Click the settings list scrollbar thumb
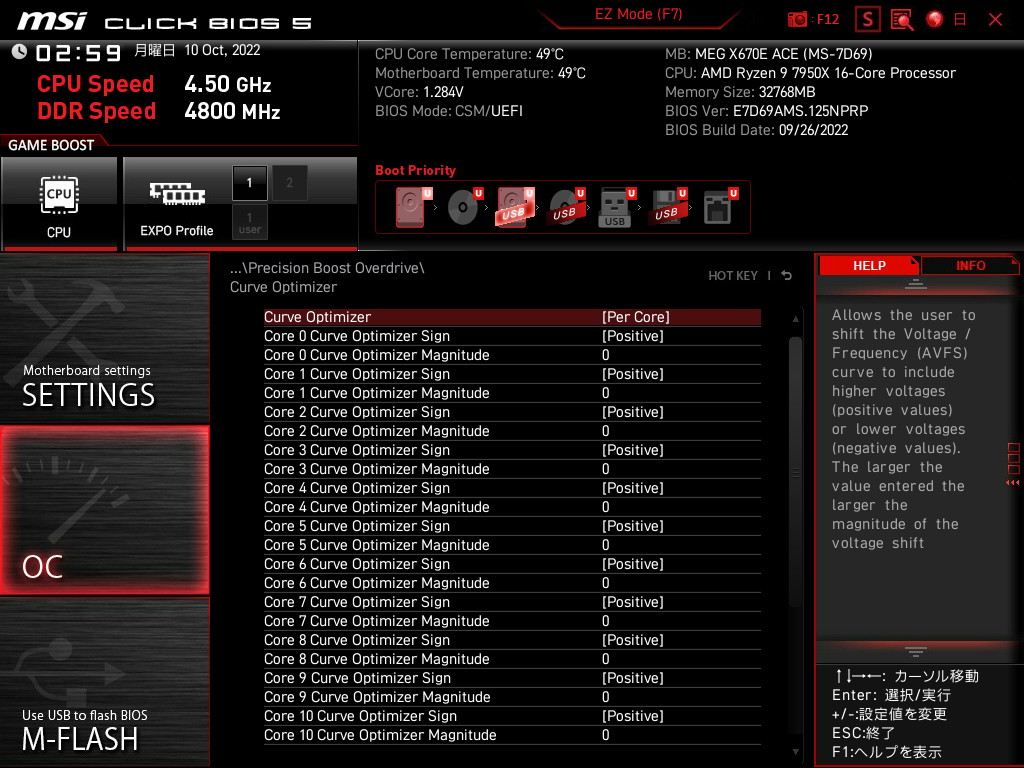Screen dimensions: 1024x768 [x=795, y=472]
